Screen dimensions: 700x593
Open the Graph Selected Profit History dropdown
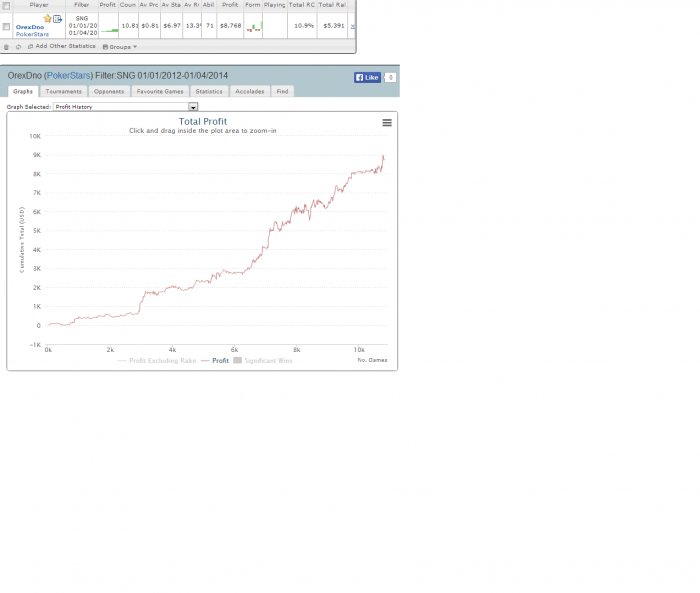click(x=125, y=107)
